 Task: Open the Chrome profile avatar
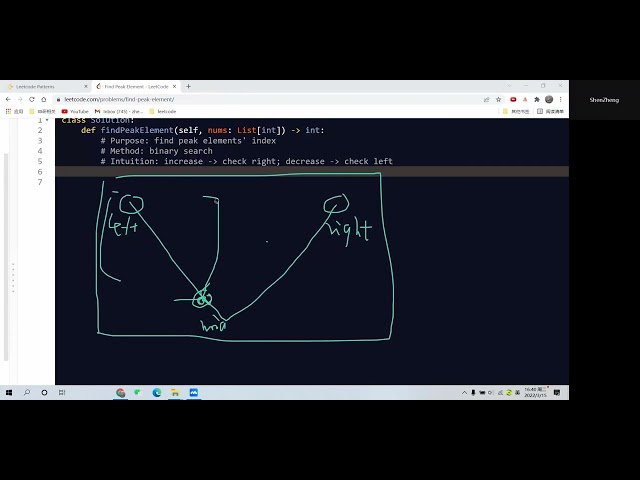point(549,99)
